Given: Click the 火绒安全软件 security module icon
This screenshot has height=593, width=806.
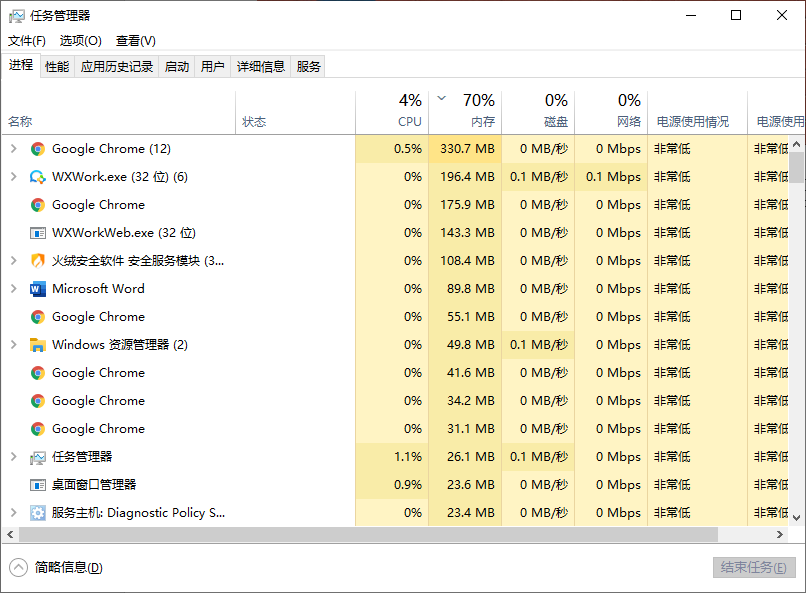Looking at the screenshot, I should (37, 260).
